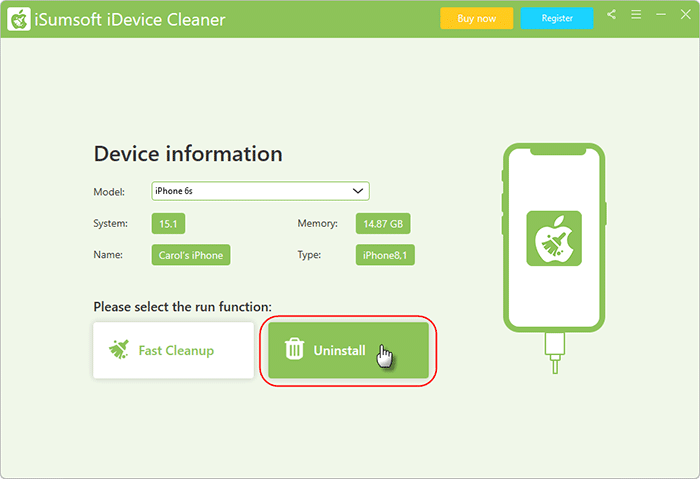Viewport: 700px width, 479px height.
Task: Click the System: label
Action: coord(110,223)
